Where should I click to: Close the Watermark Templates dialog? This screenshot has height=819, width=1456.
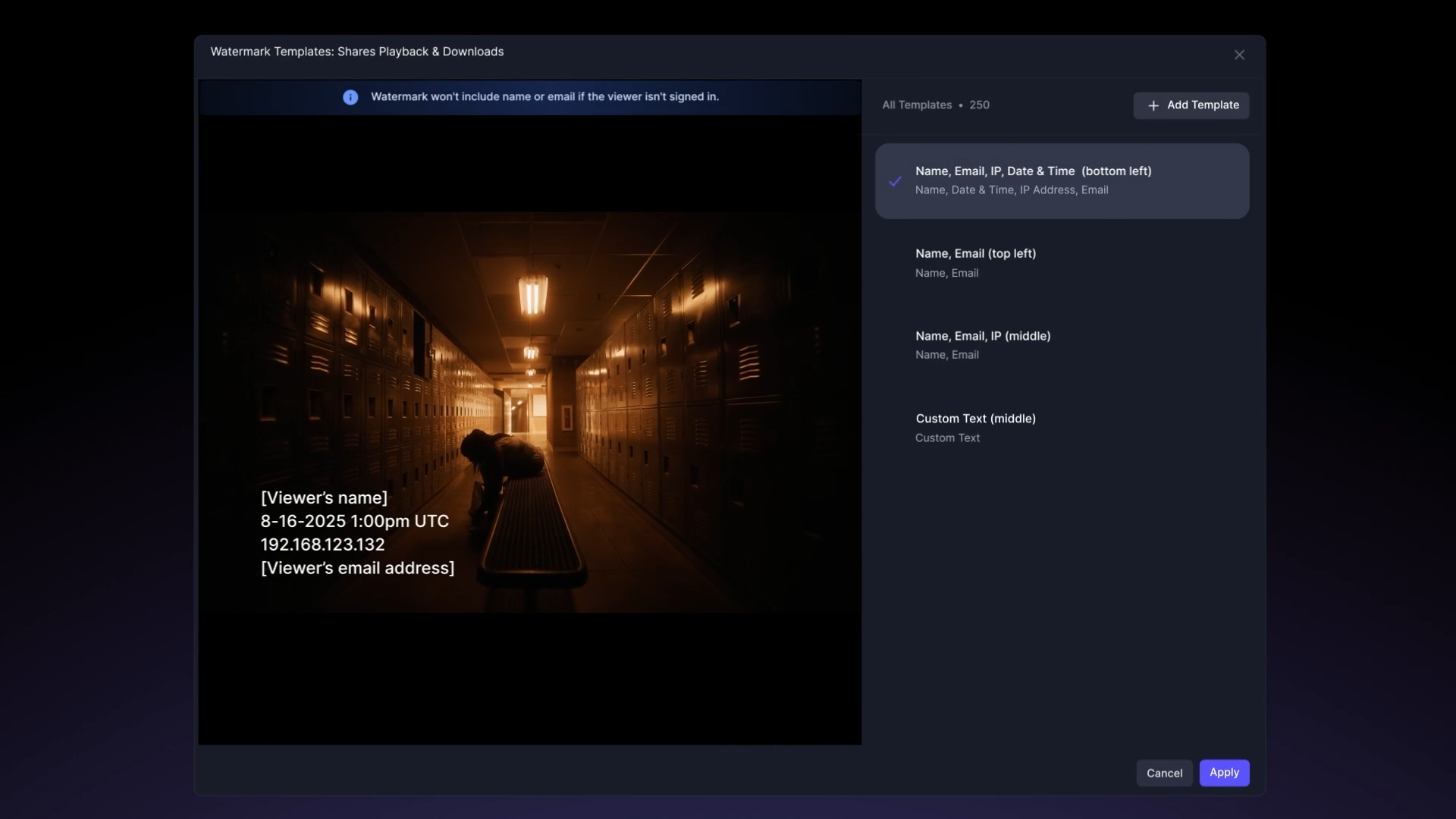coord(1239,55)
